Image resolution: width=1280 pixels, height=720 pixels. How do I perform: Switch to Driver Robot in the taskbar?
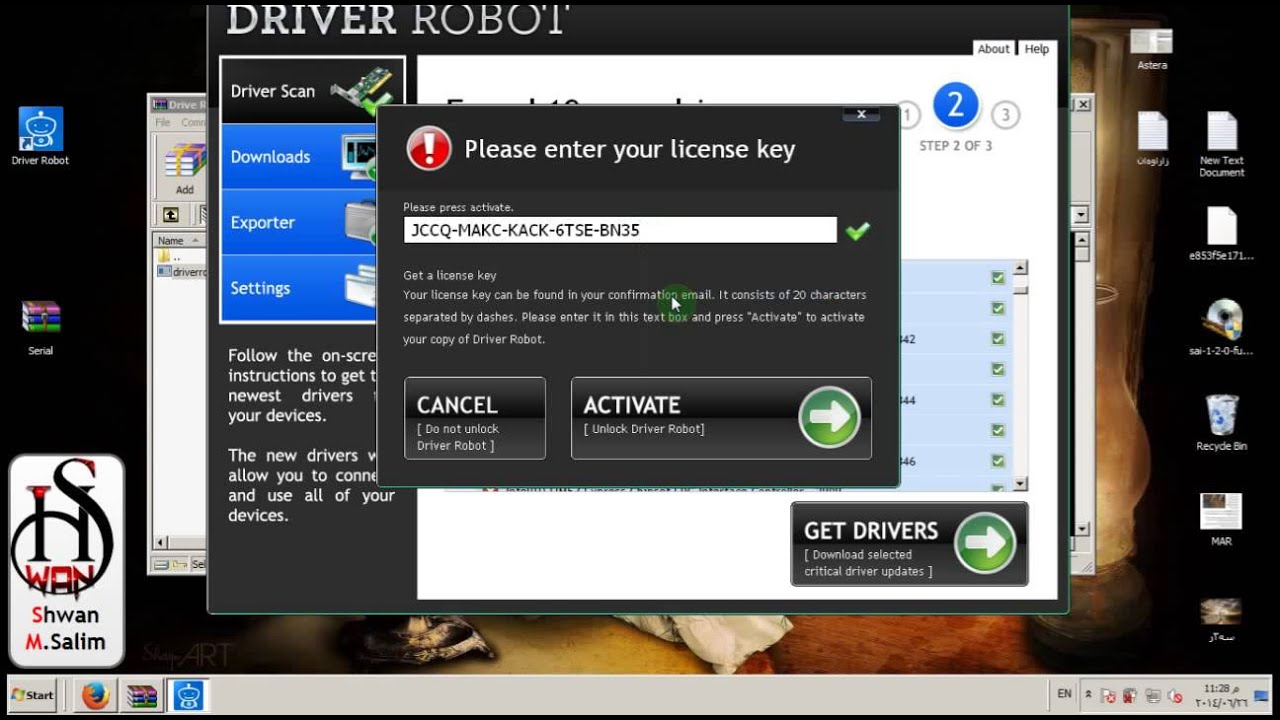click(186, 695)
